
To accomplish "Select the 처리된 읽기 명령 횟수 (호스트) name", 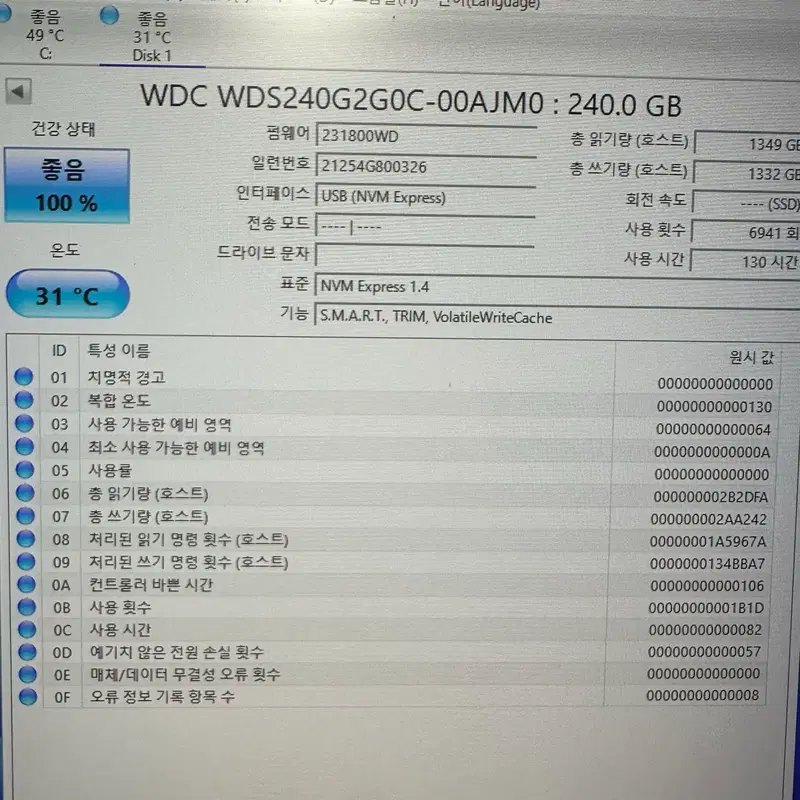I will coord(189,539).
